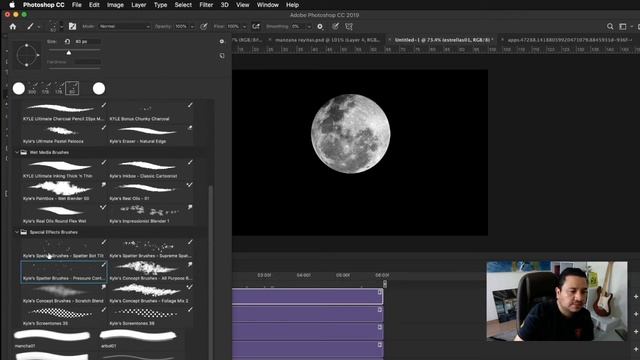Viewport: 640px width, 360px height.
Task: Open the File menu
Action: pos(76,5)
